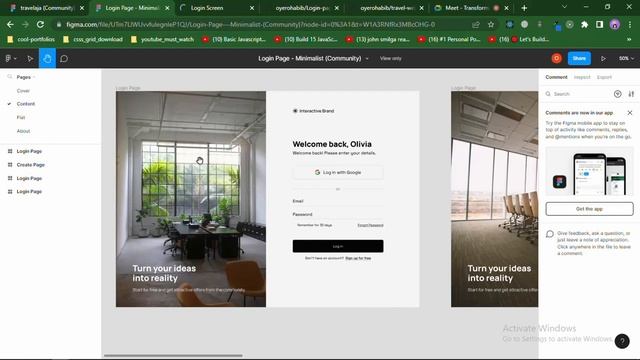Click the Share button
This screenshot has width=640, height=360.
click(579, 58)
